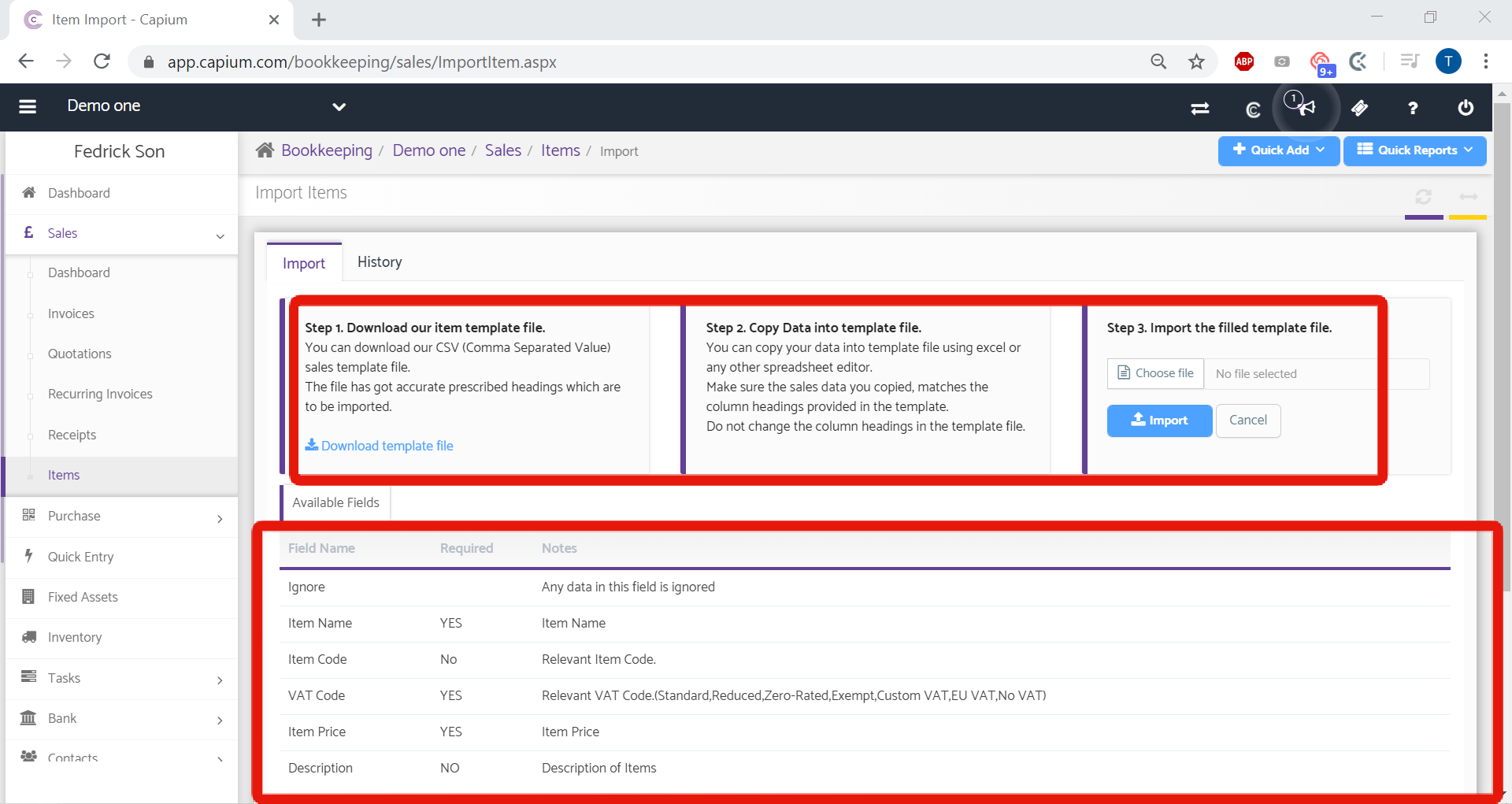1512x804 pixels.
Task: Click the Bank building icon
Action: pos(28,717)
